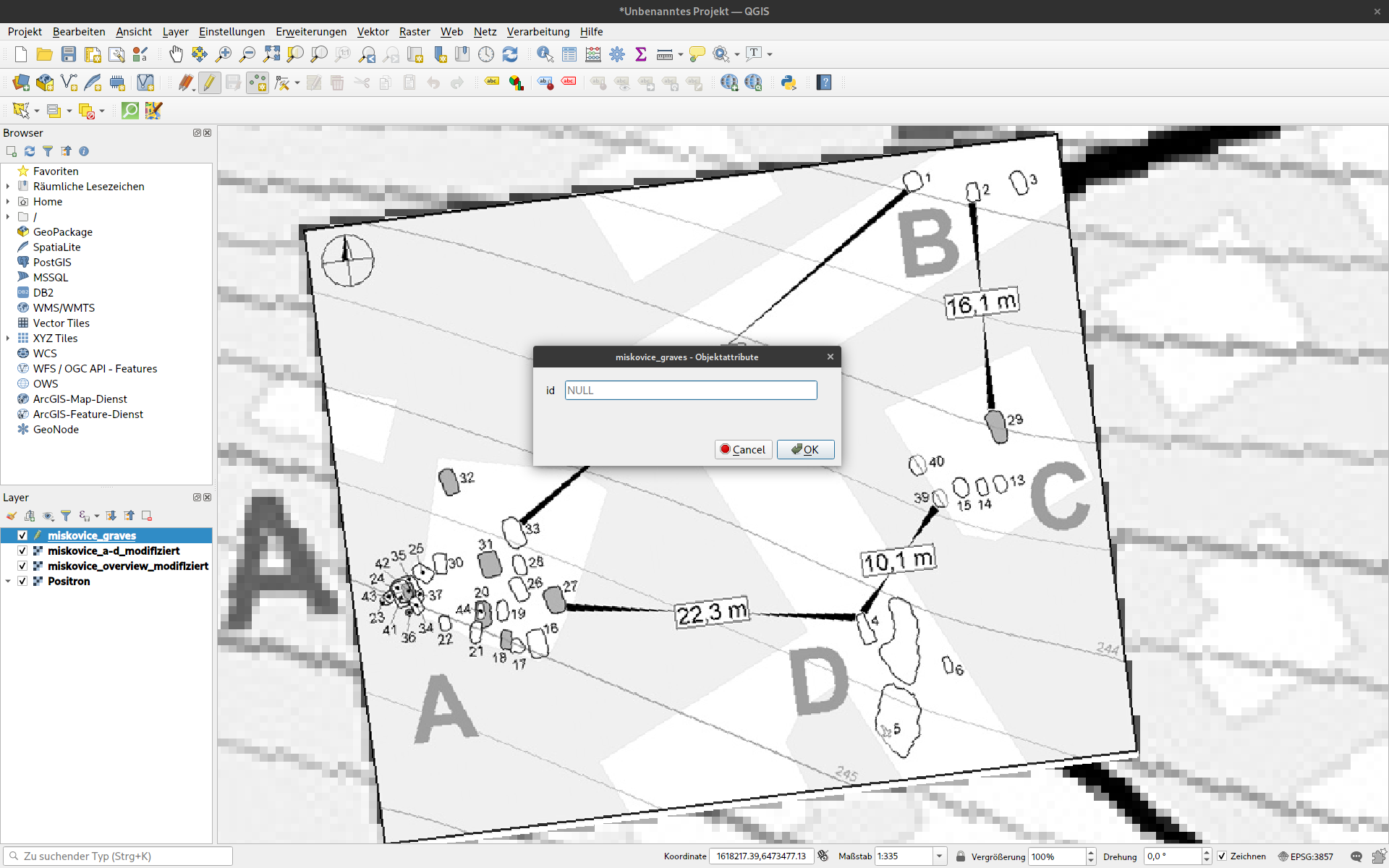
Task: Open the field calculator
Action: 593,54
